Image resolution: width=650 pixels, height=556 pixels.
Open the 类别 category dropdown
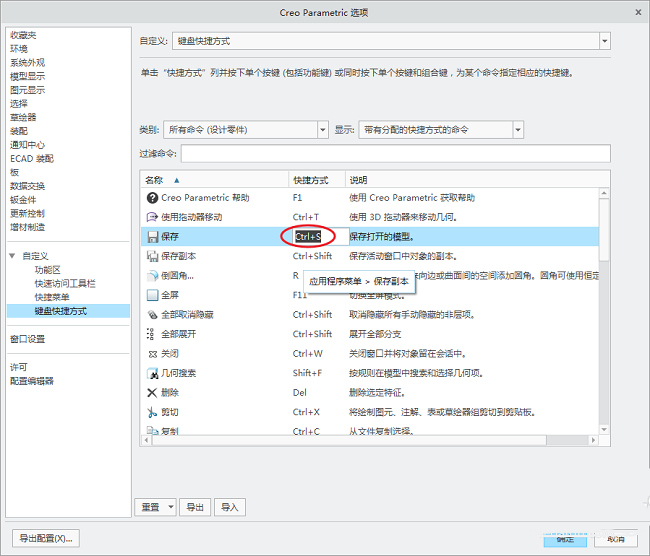pyautogui.click(x=322, y=130)
